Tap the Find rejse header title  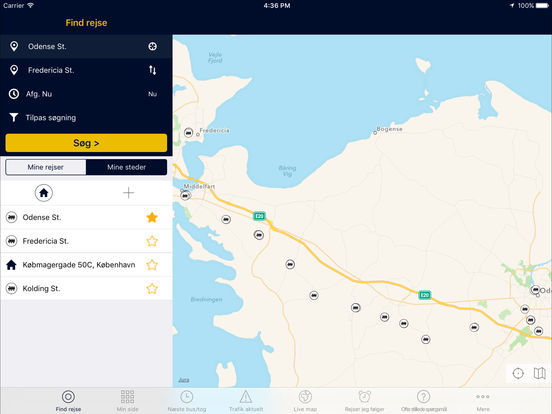coord(86,23)
